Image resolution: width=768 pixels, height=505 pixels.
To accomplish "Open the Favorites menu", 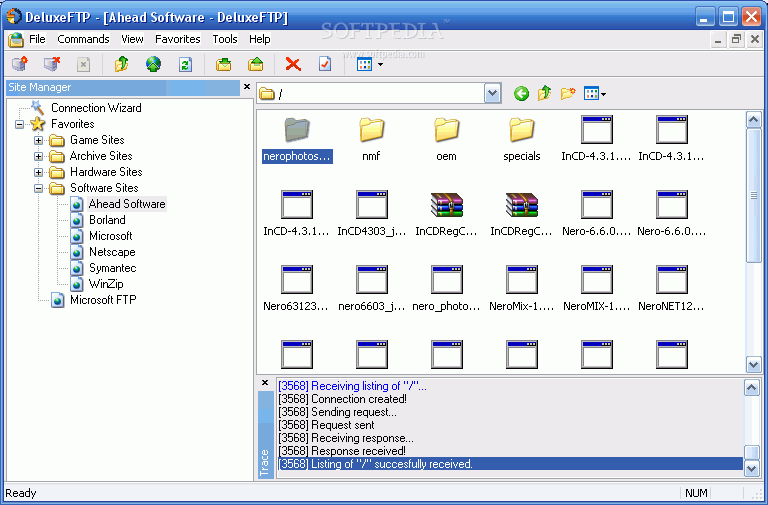I will [178, 39].
